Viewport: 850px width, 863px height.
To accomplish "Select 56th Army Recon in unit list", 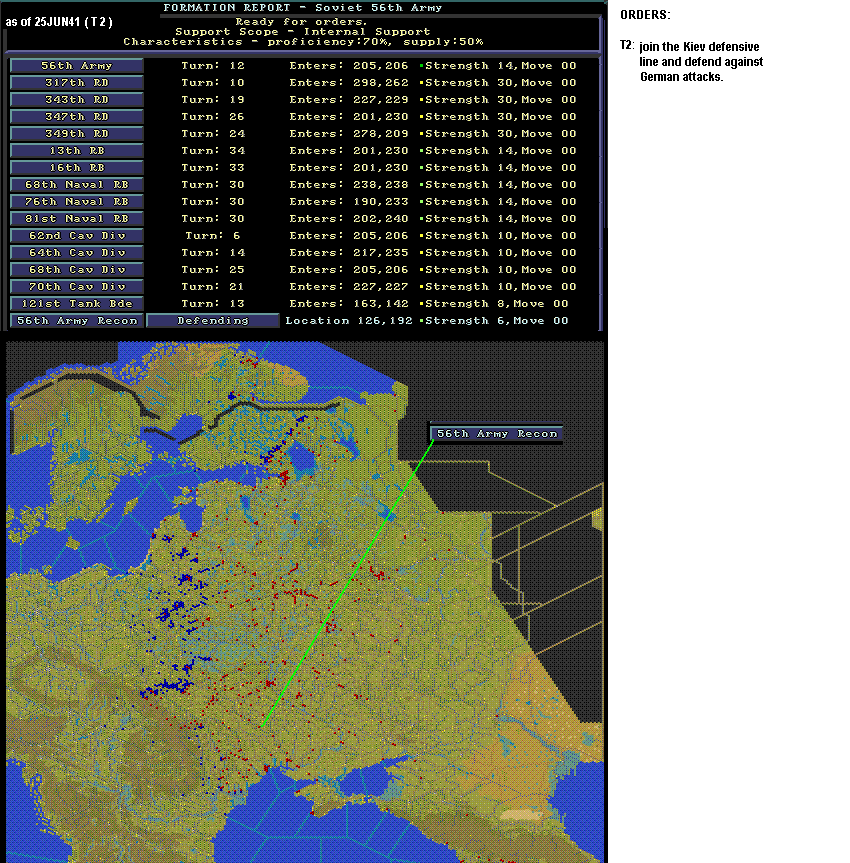I will 77,321.
